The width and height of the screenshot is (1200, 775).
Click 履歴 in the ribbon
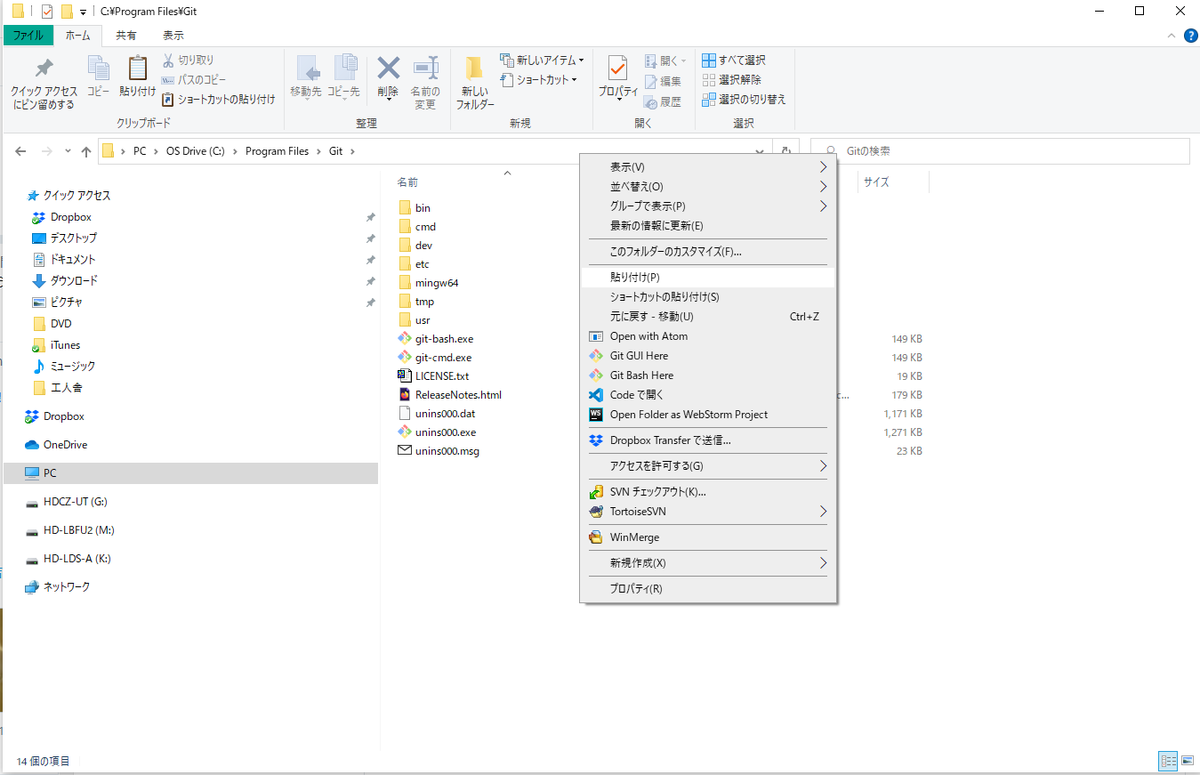click(663, 101)
